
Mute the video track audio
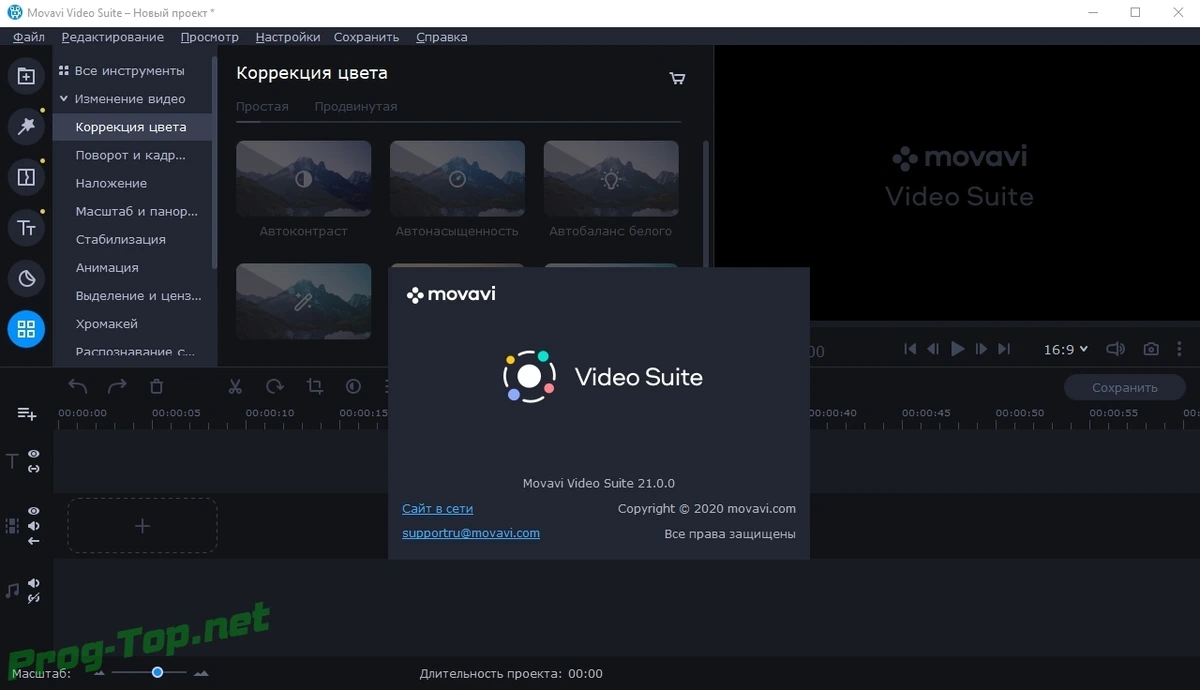pos(34,526)
